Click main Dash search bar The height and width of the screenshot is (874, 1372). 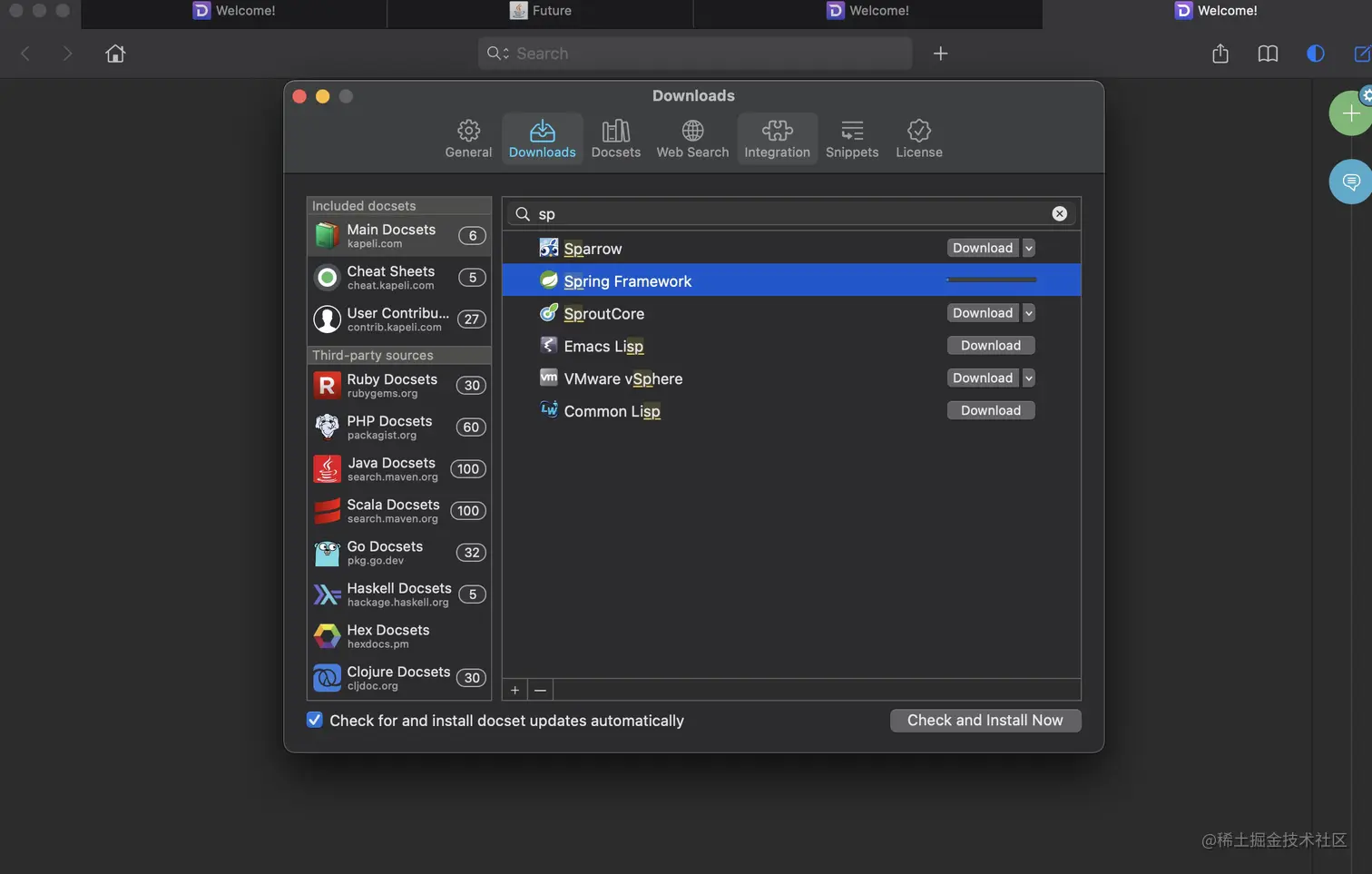(695, 54)
